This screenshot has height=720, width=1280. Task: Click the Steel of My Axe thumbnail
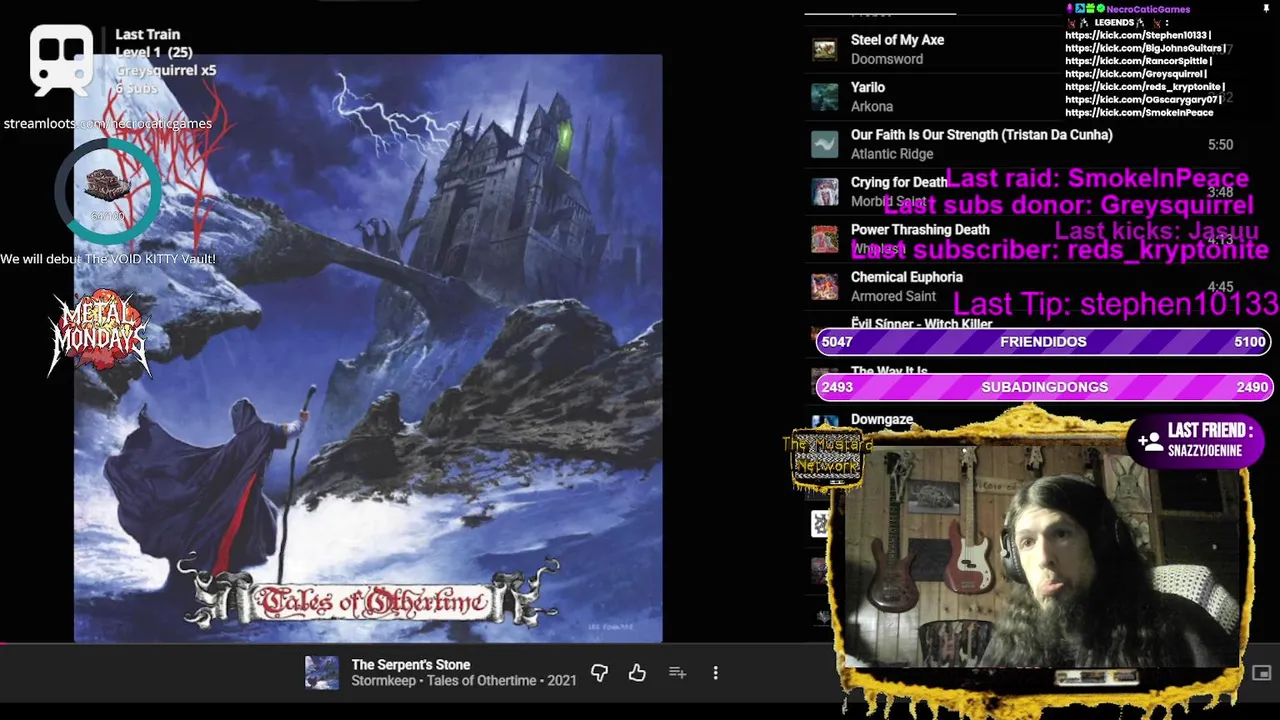pos(824,49)
